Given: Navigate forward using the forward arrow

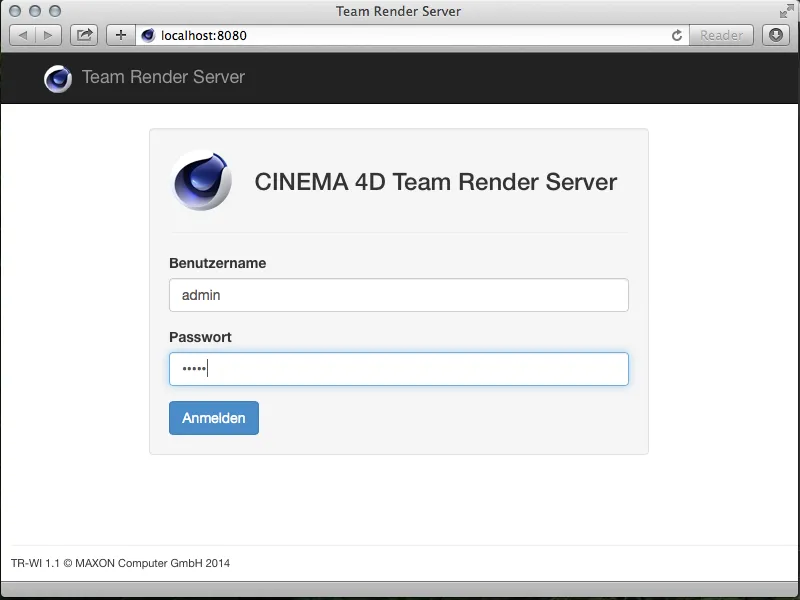Looking at the screenshot, I should point(49,34).
